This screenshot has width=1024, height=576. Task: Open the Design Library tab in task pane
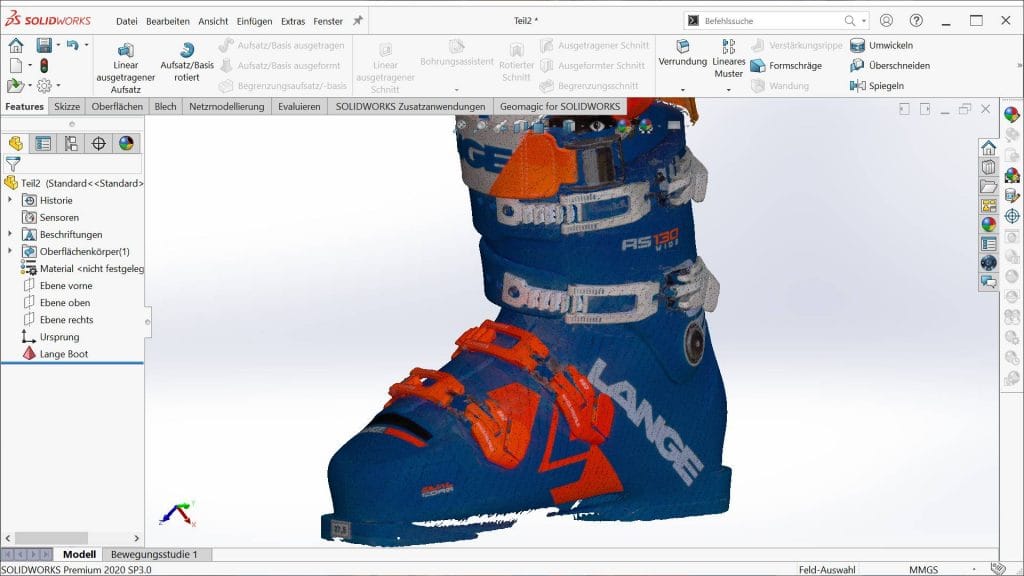[988, 167]
